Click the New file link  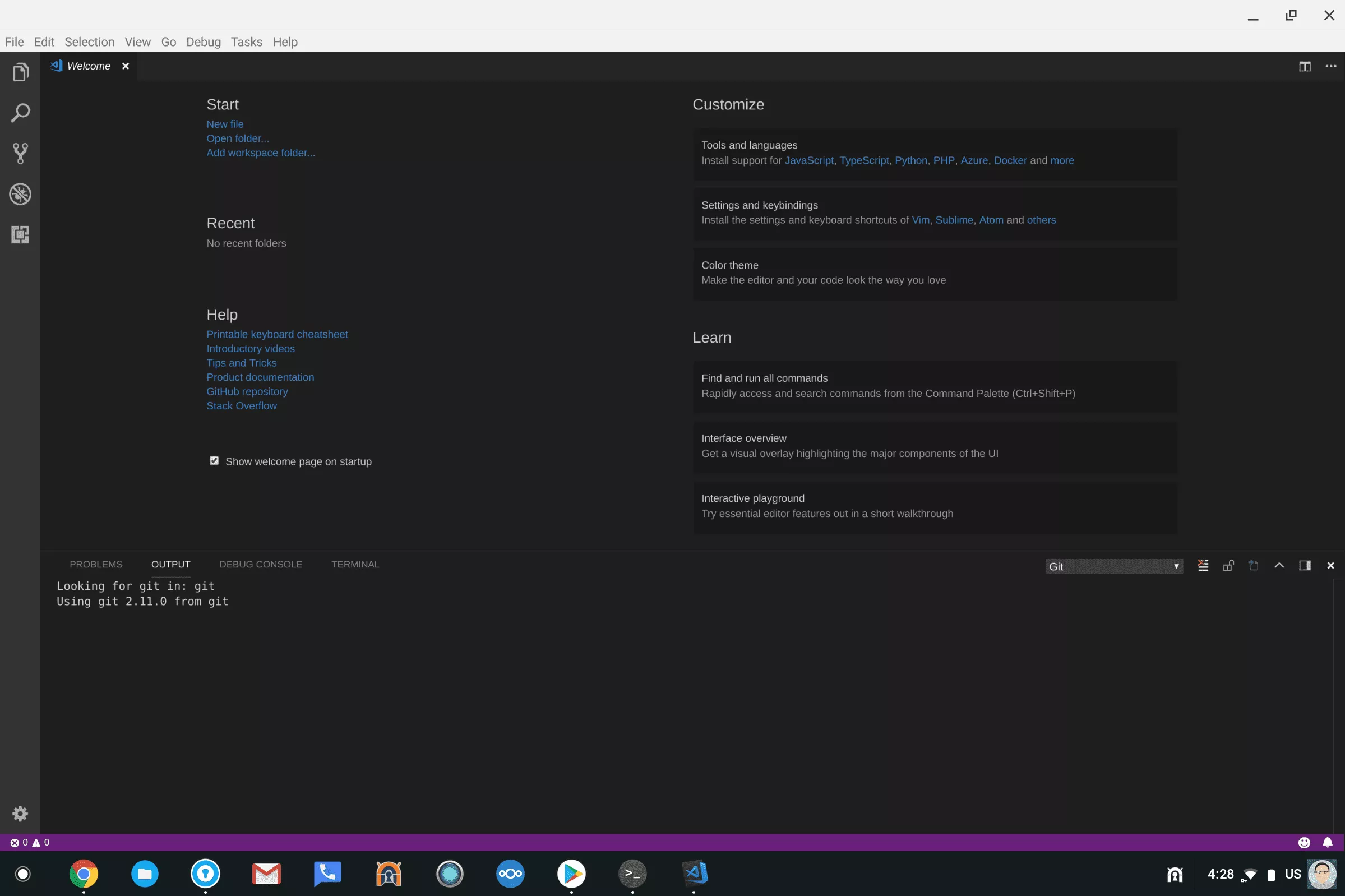point(225,124)
